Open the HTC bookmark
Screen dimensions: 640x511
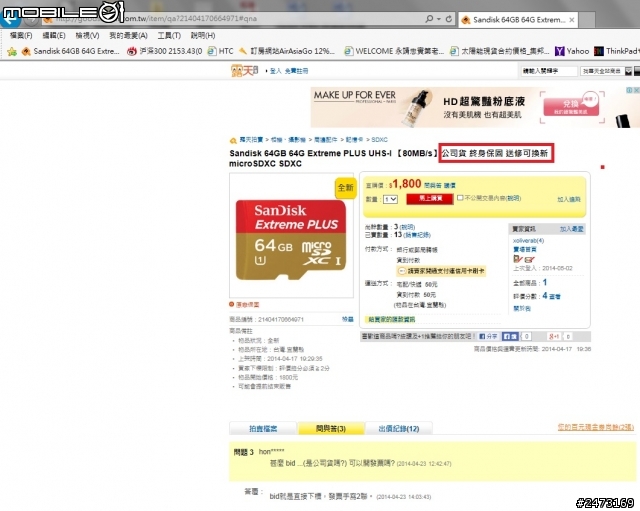220,51
